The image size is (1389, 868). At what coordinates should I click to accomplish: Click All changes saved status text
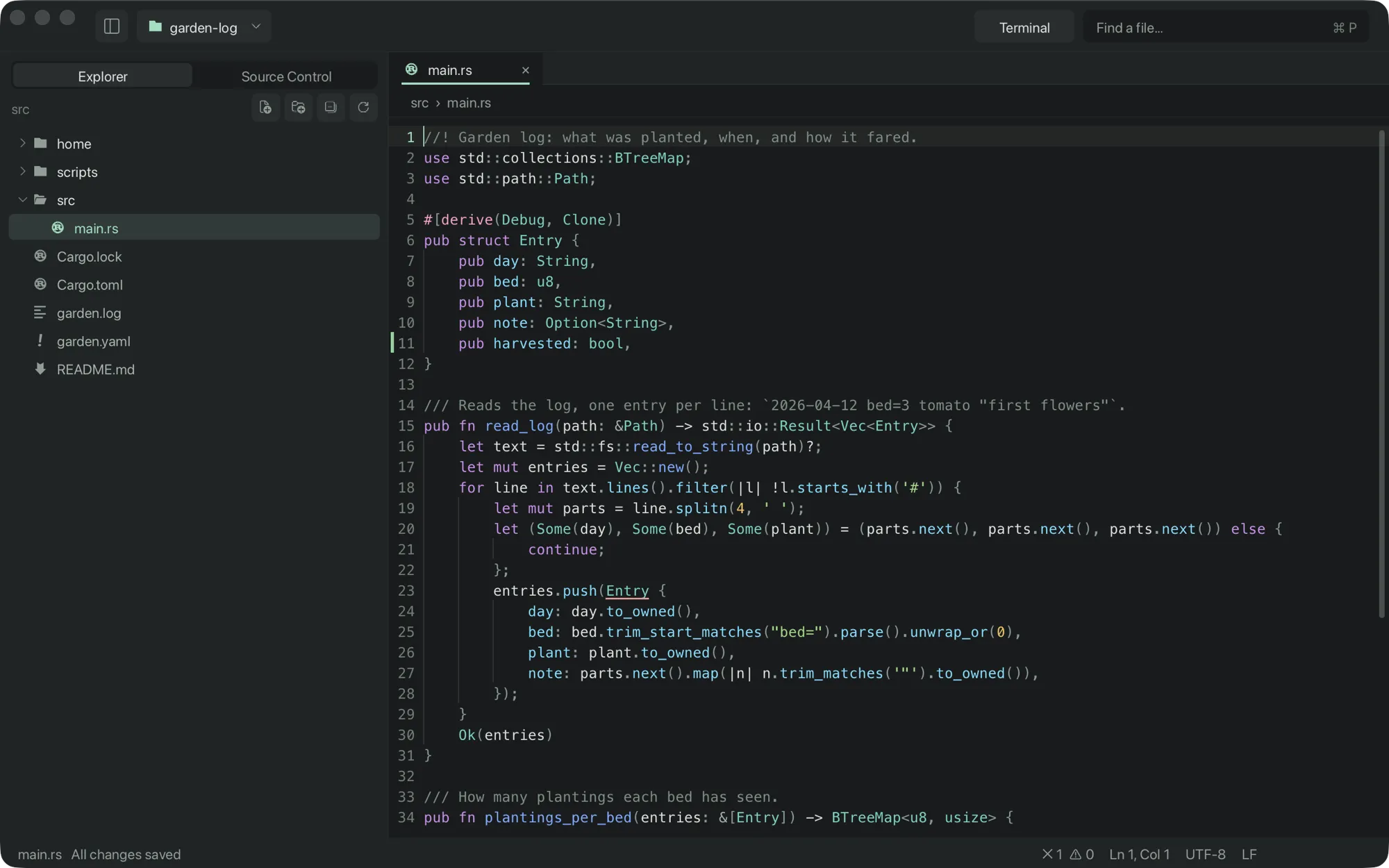coord(126,854)
